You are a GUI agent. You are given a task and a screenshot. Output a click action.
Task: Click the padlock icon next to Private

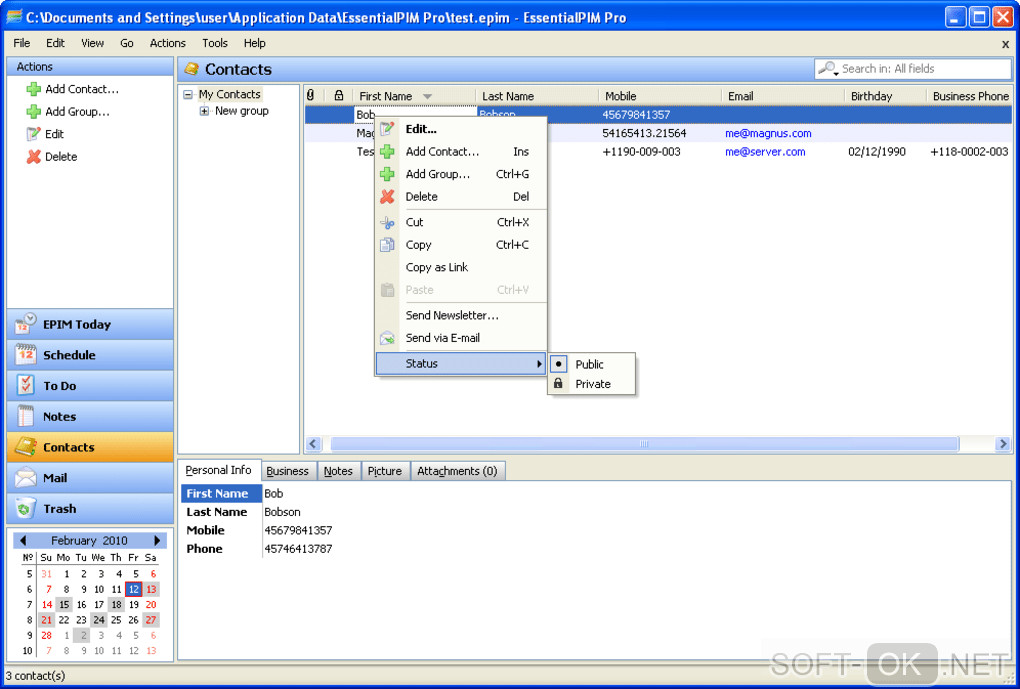pyautogui.click(x=558, y=384)
